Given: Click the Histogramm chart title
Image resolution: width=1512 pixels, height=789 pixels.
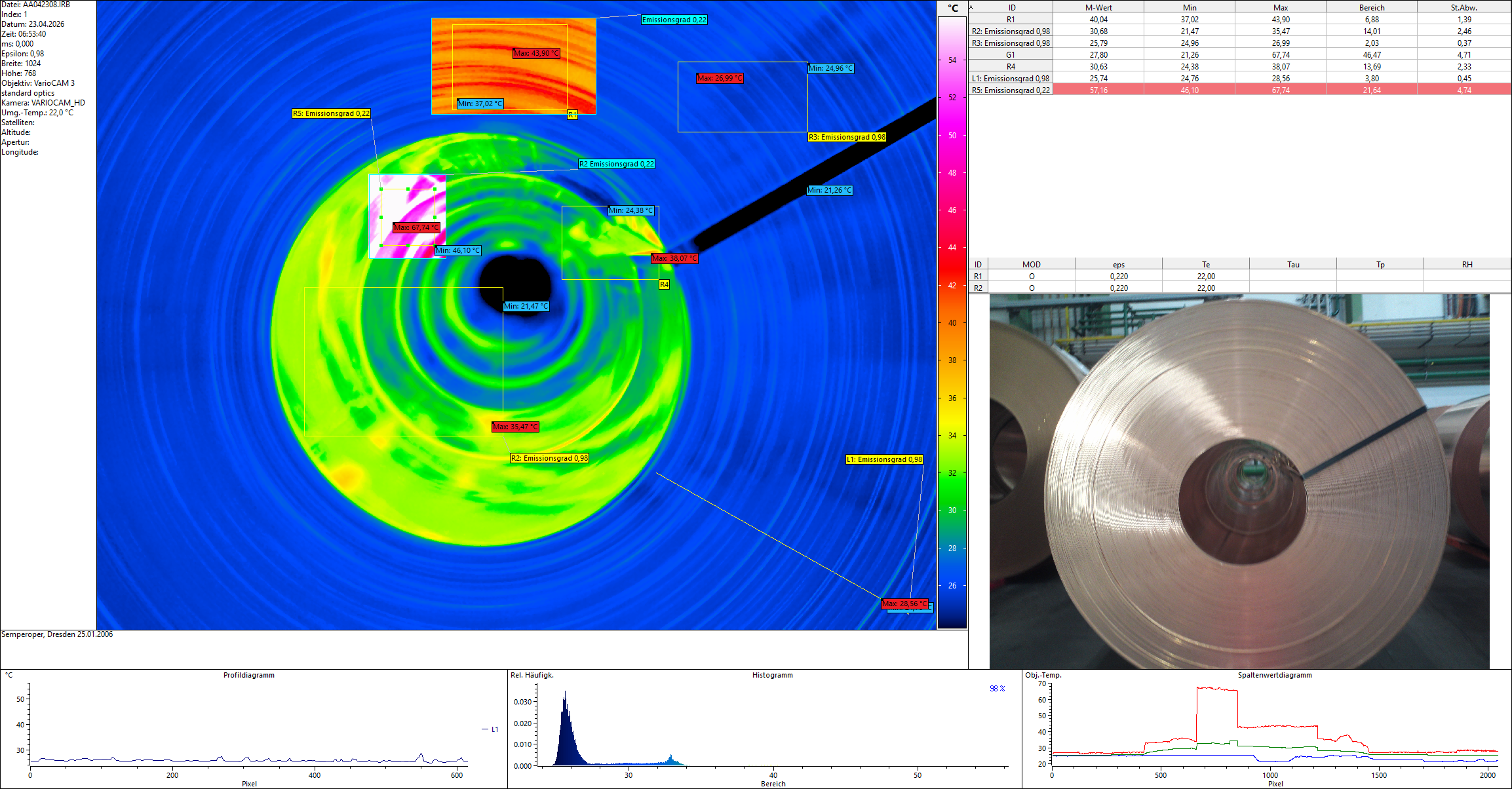Looking at the screenshot, I should (773, 675).
